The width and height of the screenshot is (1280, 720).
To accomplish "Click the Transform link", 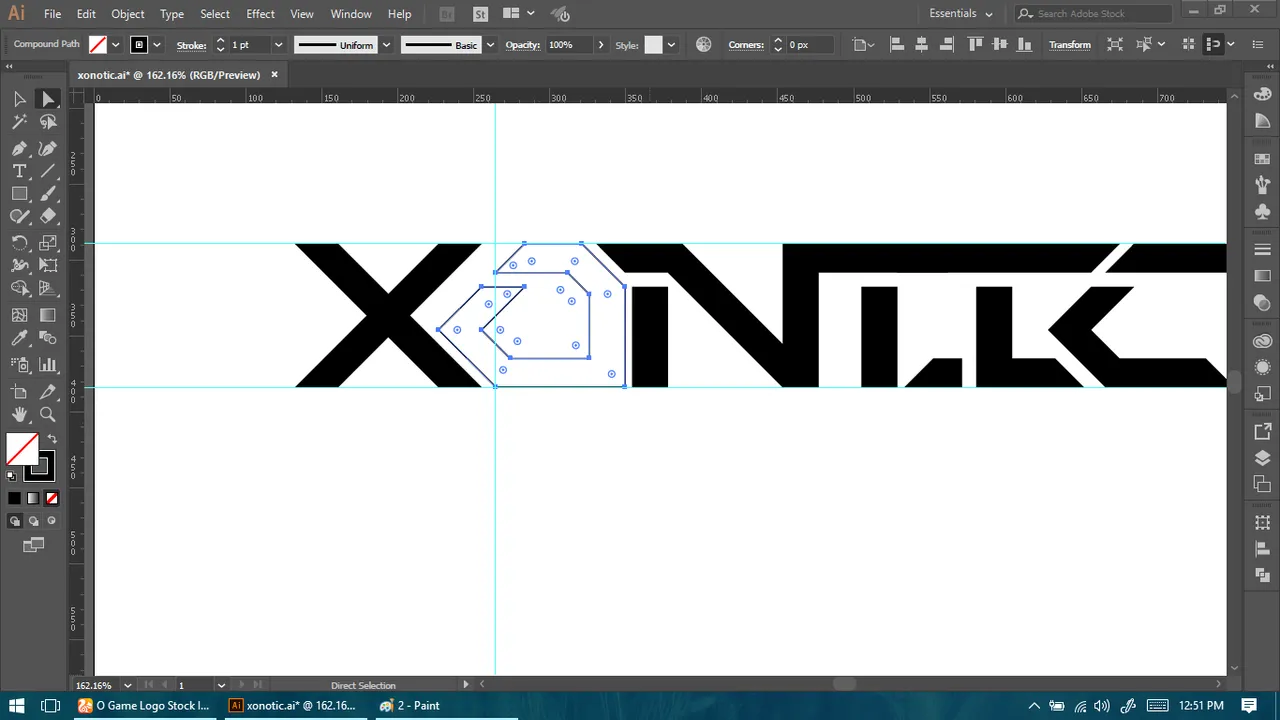I will (x=1070, y=45).
